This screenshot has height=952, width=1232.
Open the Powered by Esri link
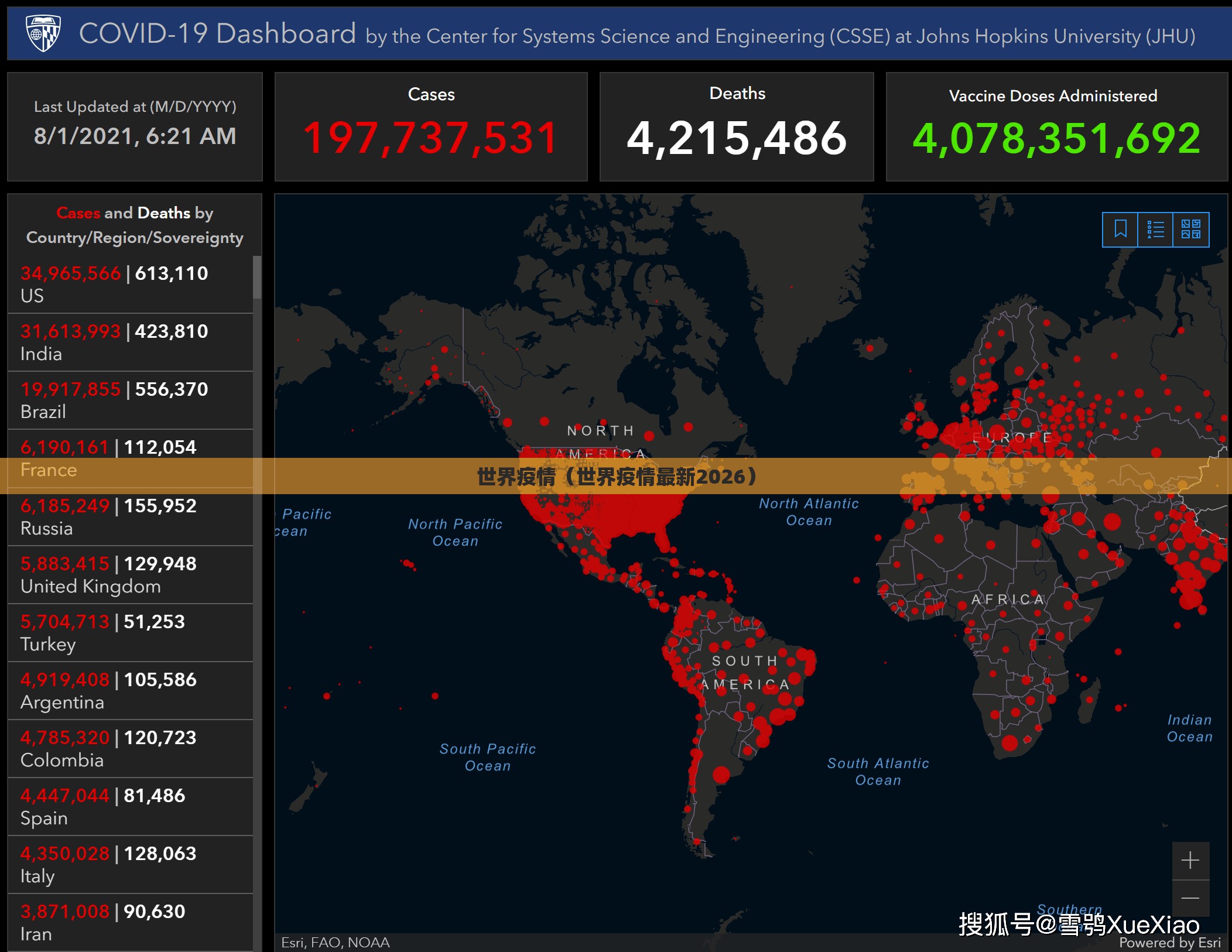coord(1169,943)
